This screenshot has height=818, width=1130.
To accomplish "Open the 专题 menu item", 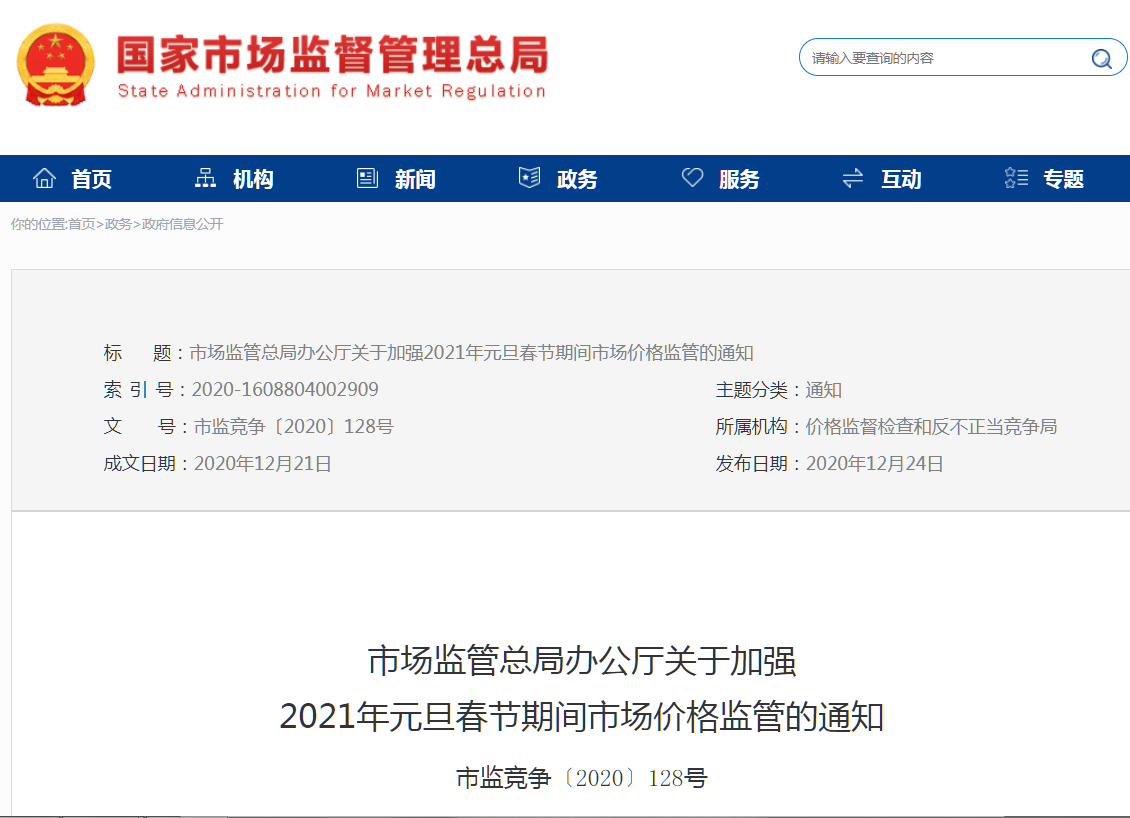I will (1064, 179).
